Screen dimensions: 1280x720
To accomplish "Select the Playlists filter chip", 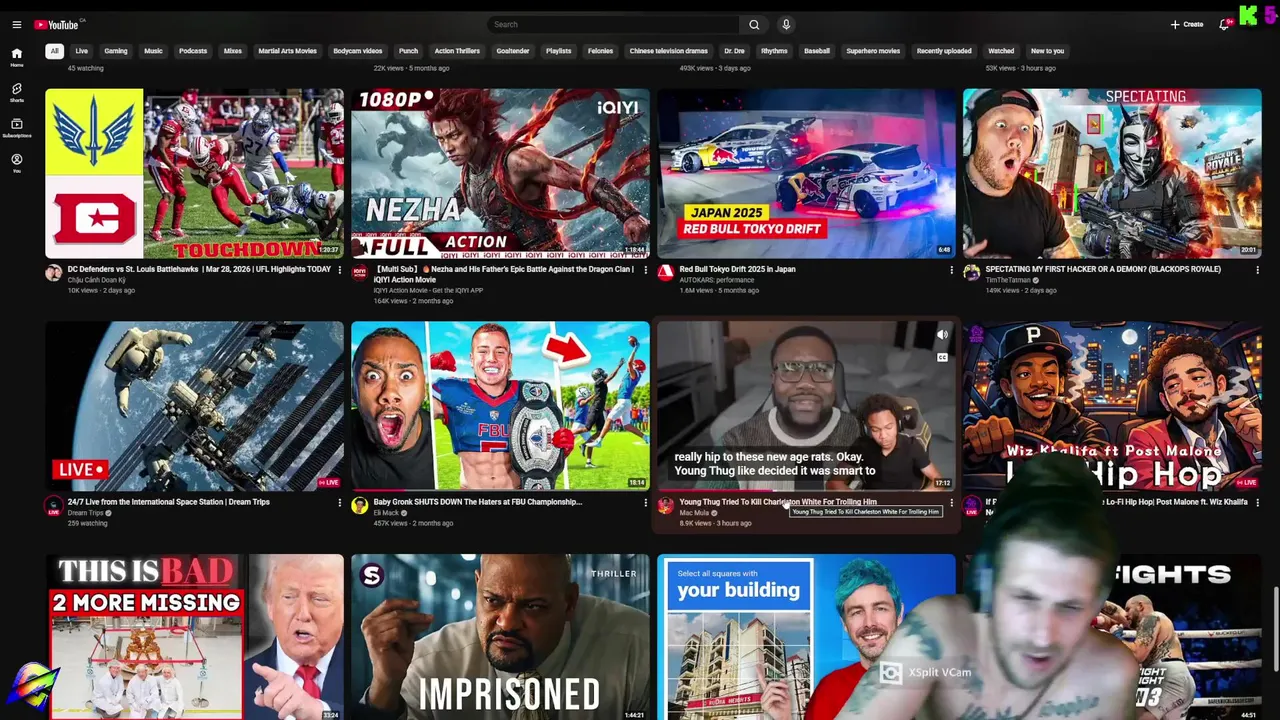I will (x=558, y=51).
